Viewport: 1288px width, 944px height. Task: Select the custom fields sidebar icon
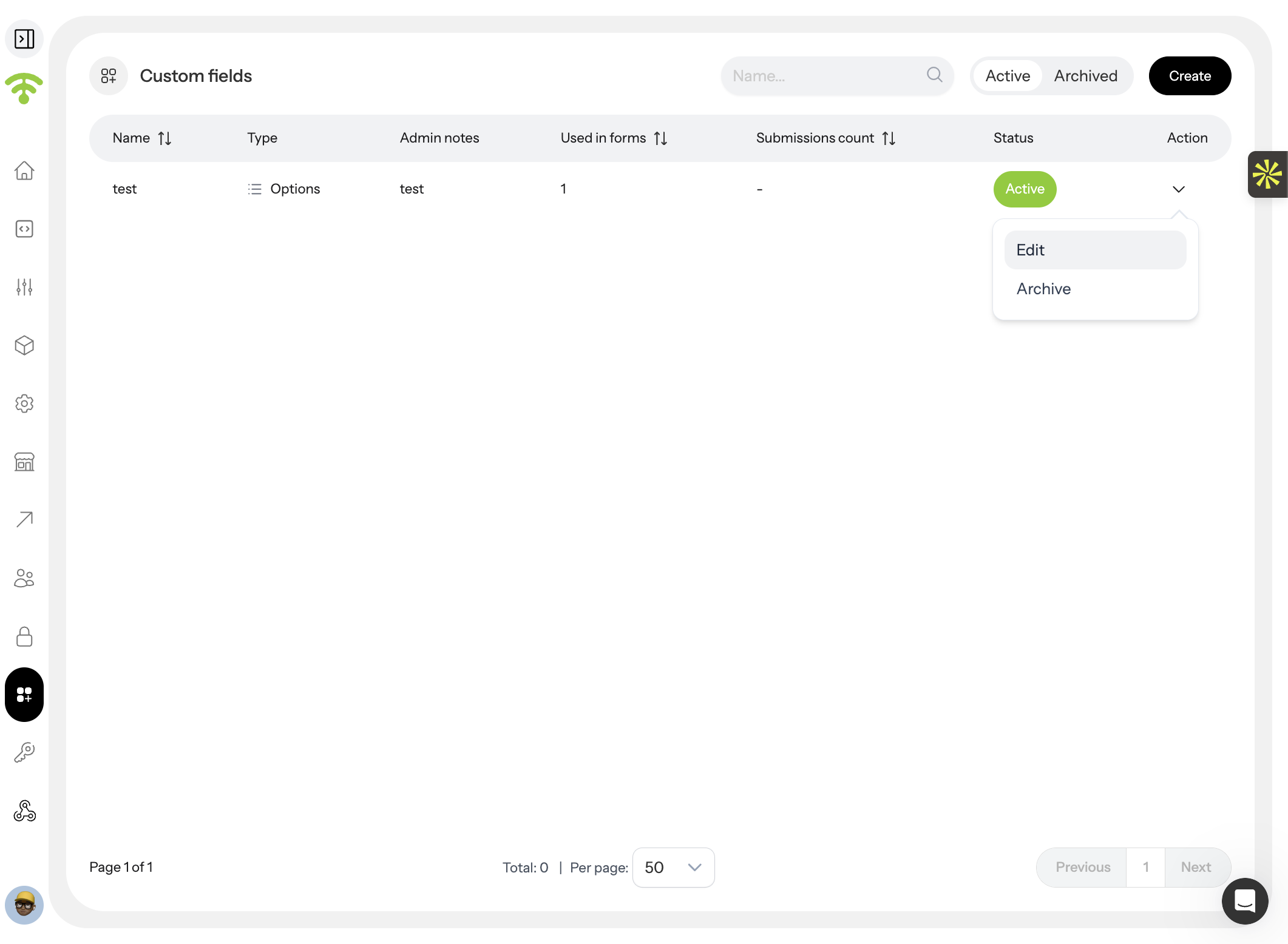(24, 695)
